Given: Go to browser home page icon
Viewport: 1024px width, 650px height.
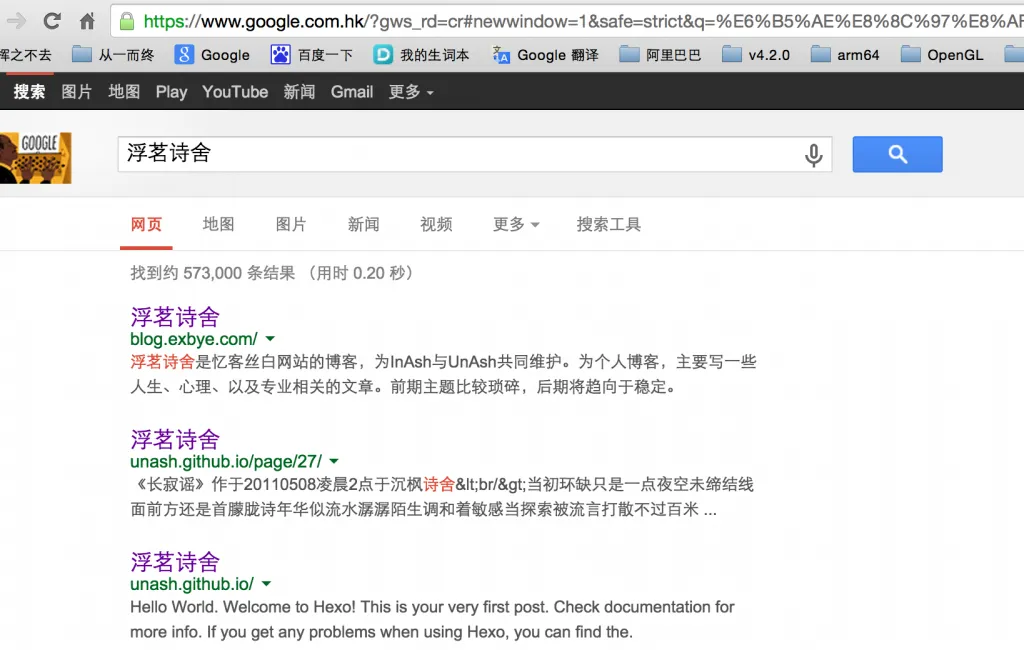Looking at the screenshot, I should (x=87, y=22).
